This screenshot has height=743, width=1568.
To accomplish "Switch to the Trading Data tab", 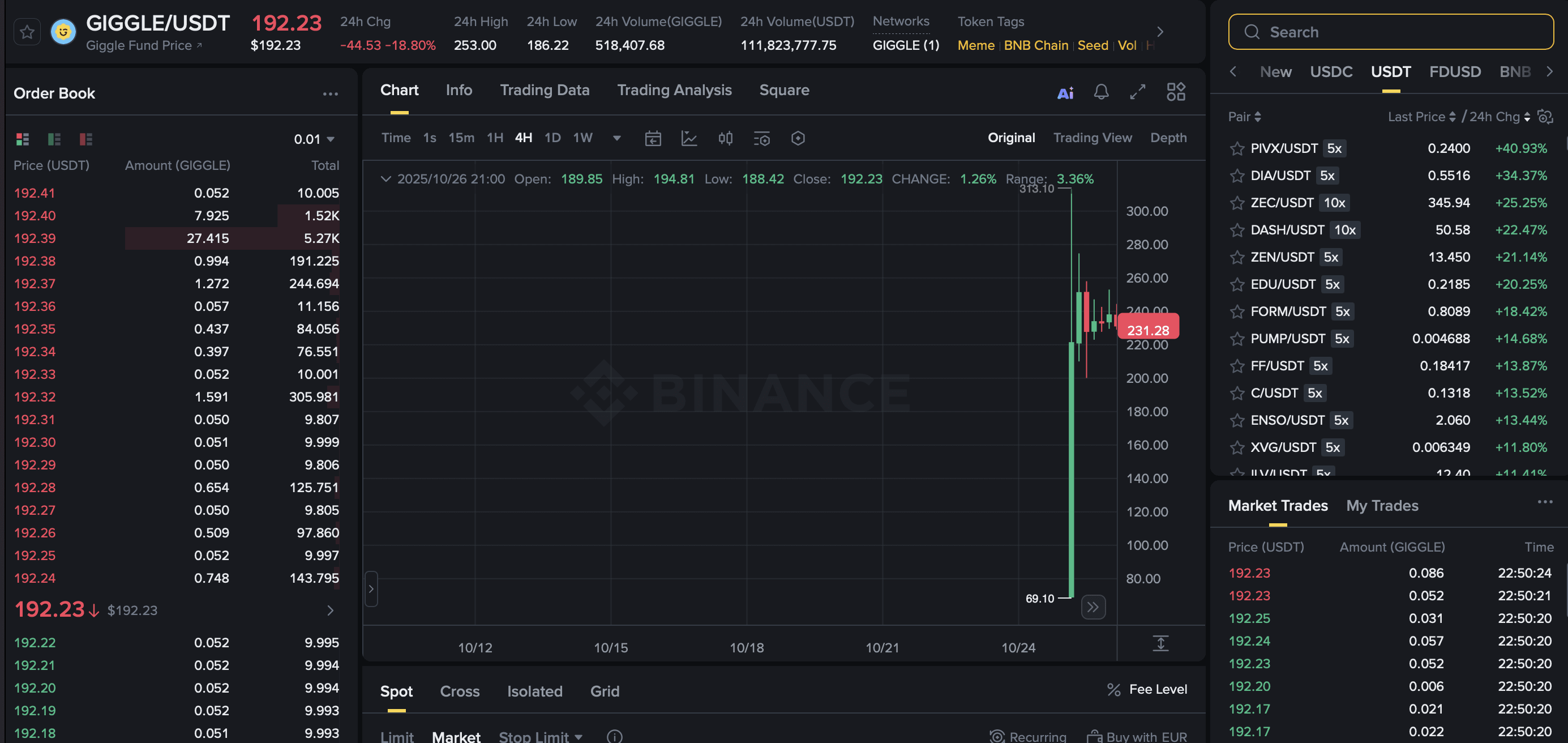I will point(544,90).
